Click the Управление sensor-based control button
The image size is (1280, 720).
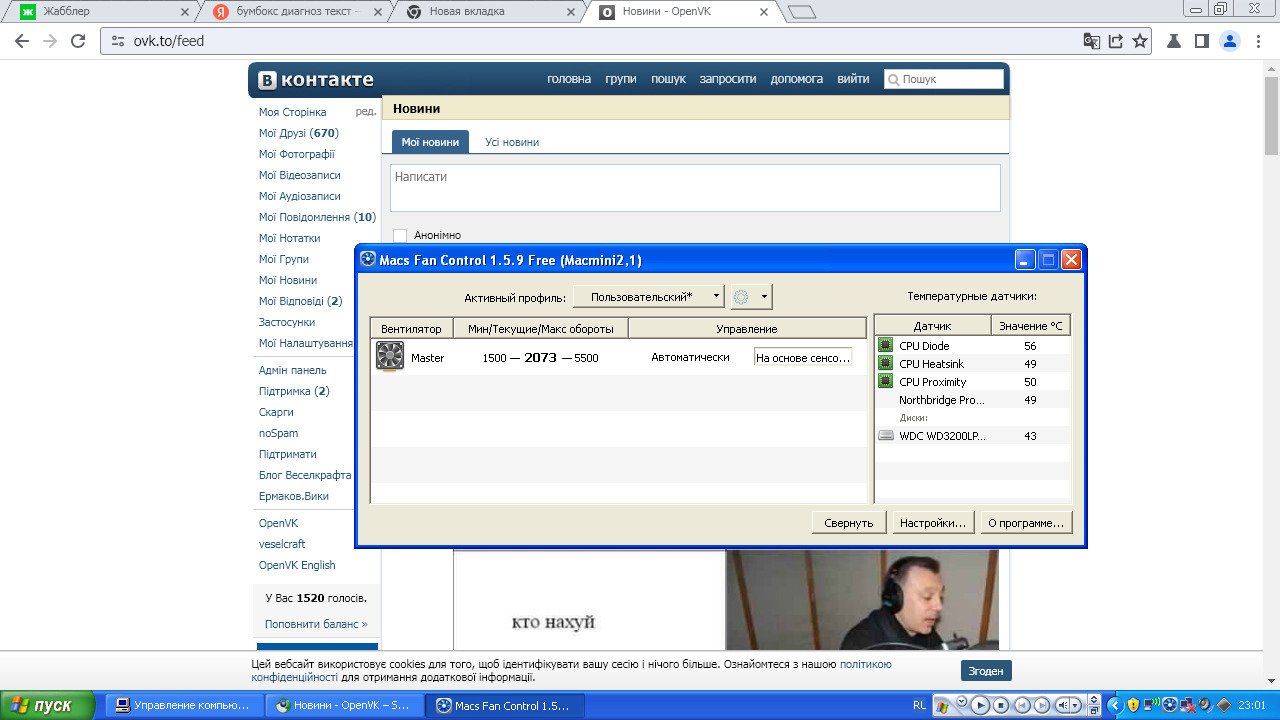(803, 357)
